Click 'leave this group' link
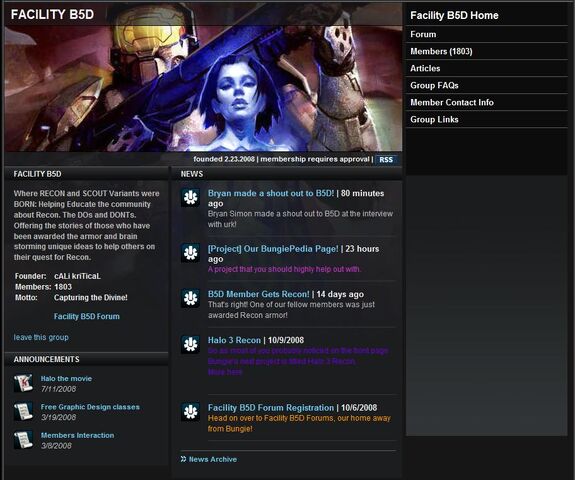This screenshot has width=575, height=480. [41, 337]
